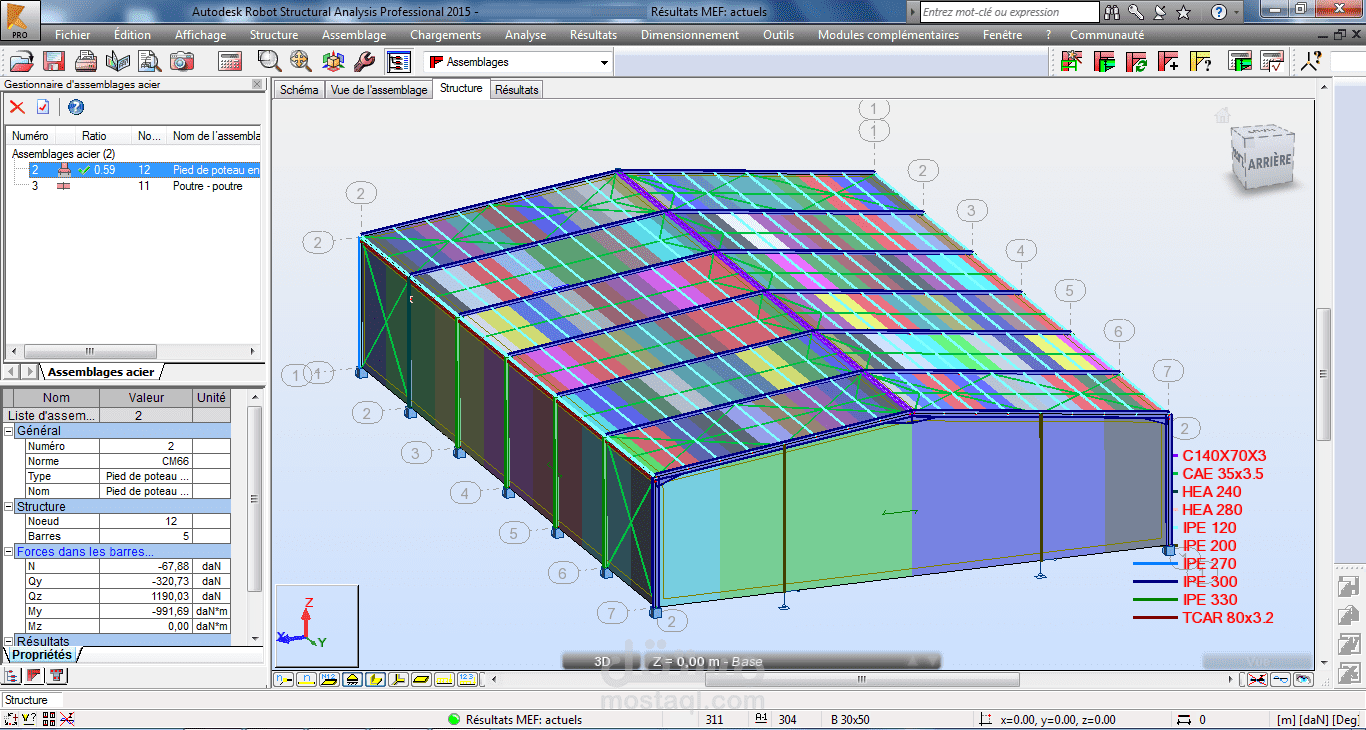
Task: Add a connection using the plus icon
Action: [1168, 62]
